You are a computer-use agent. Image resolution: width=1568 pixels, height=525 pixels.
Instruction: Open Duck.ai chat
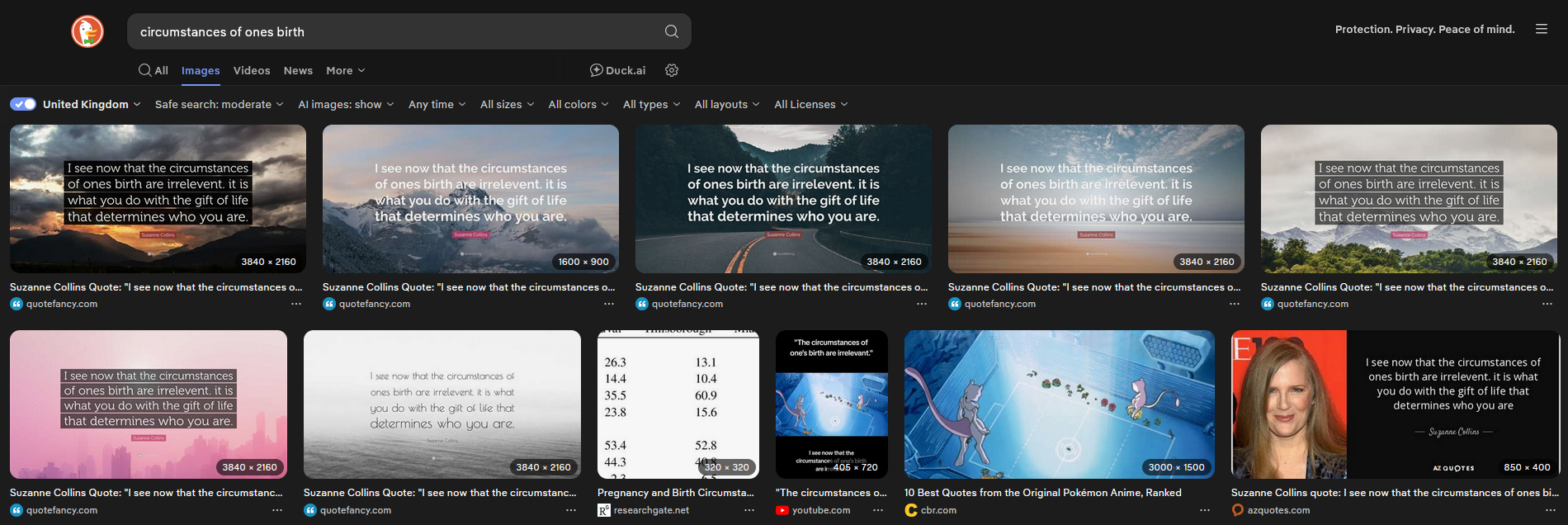coord(617,70)
